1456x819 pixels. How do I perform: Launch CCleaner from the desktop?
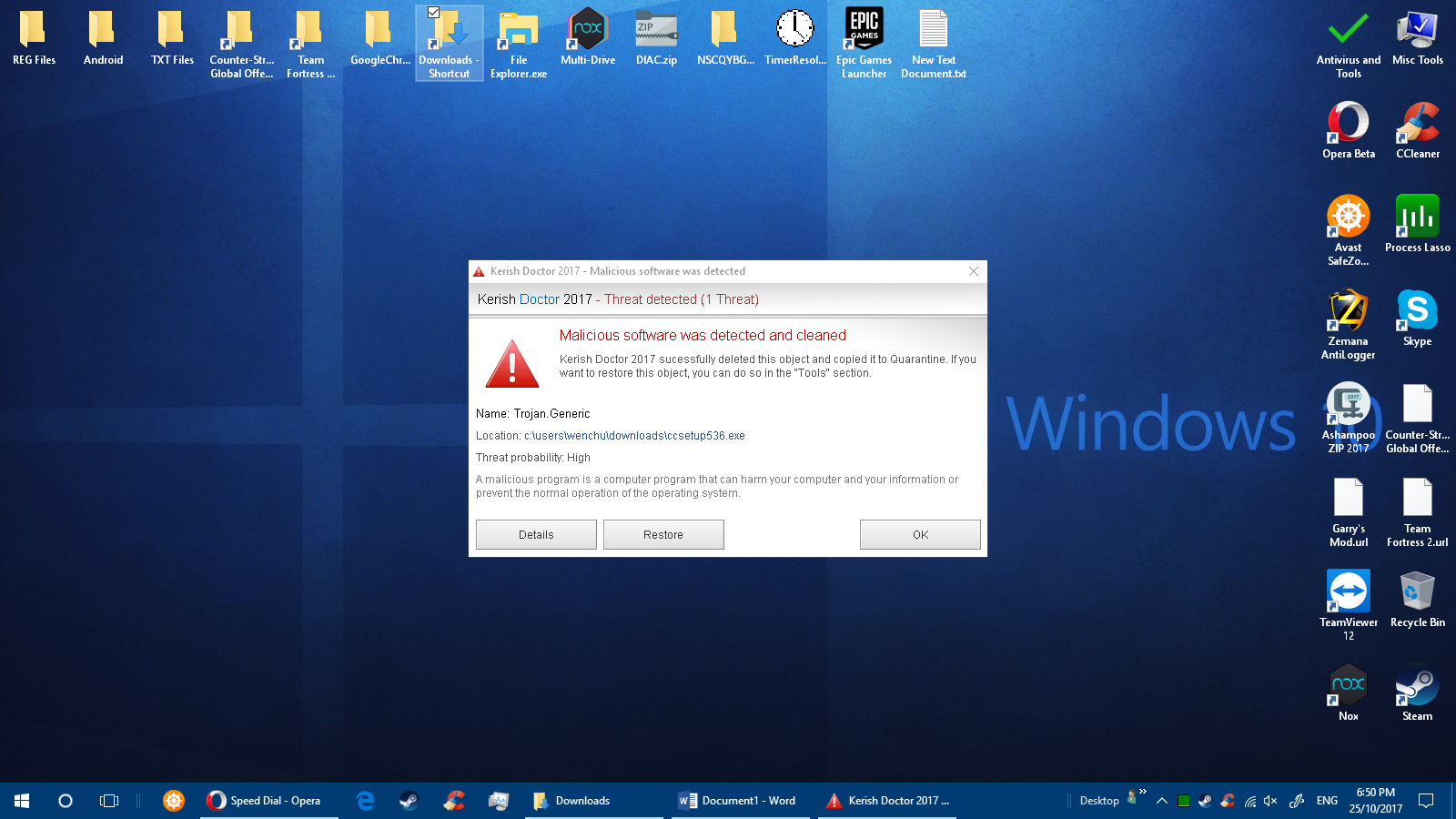(x=1418, y=131)
